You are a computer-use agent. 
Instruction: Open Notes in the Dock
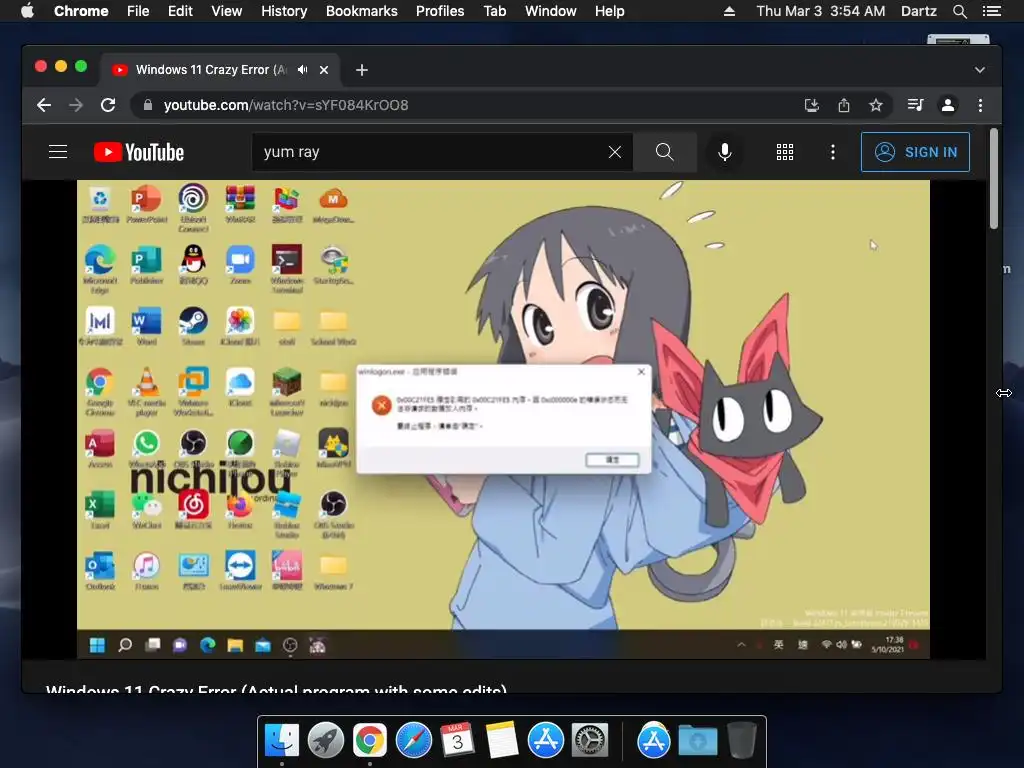click(502, 741)
